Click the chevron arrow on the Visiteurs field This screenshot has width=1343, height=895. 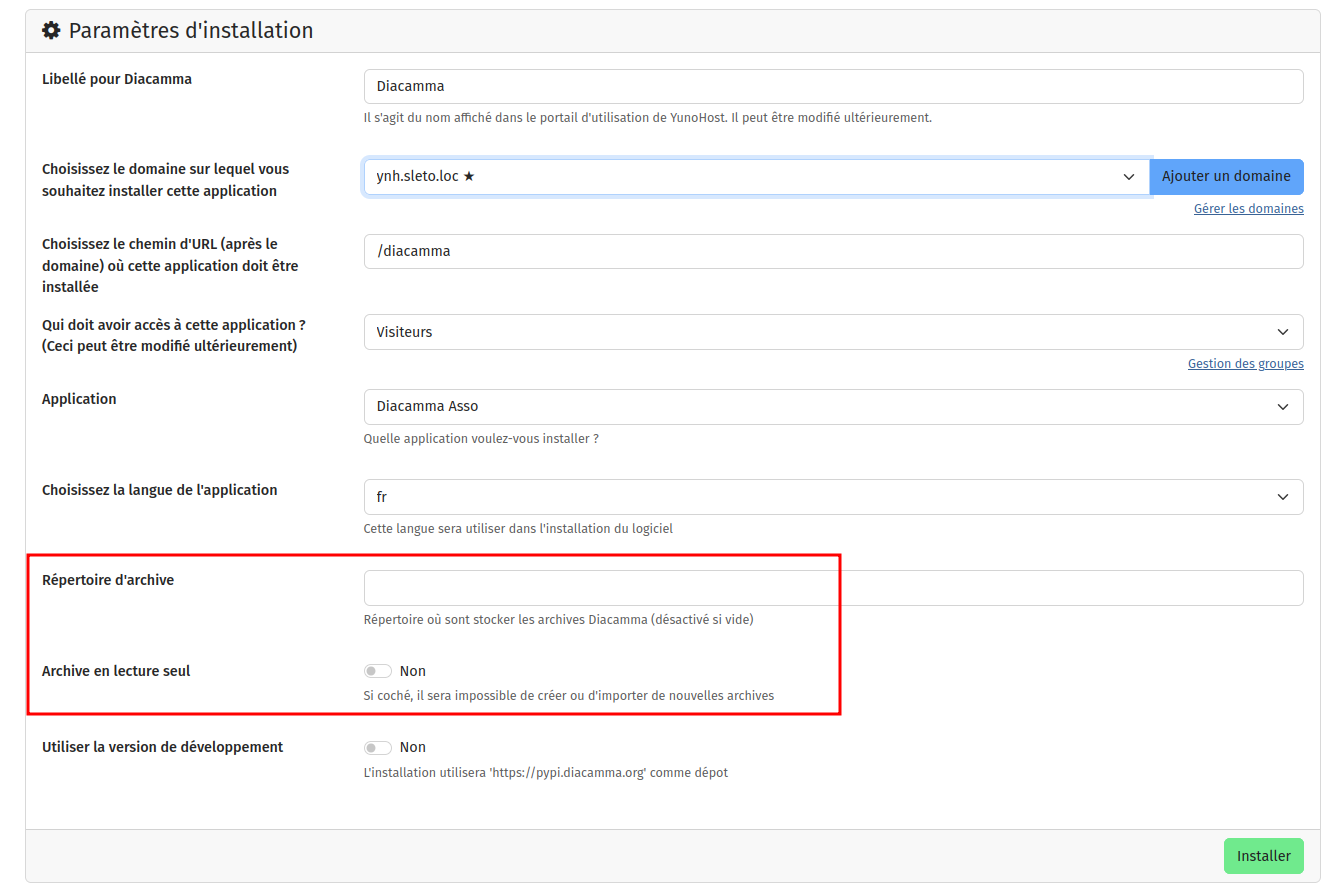pos(1283,332)
